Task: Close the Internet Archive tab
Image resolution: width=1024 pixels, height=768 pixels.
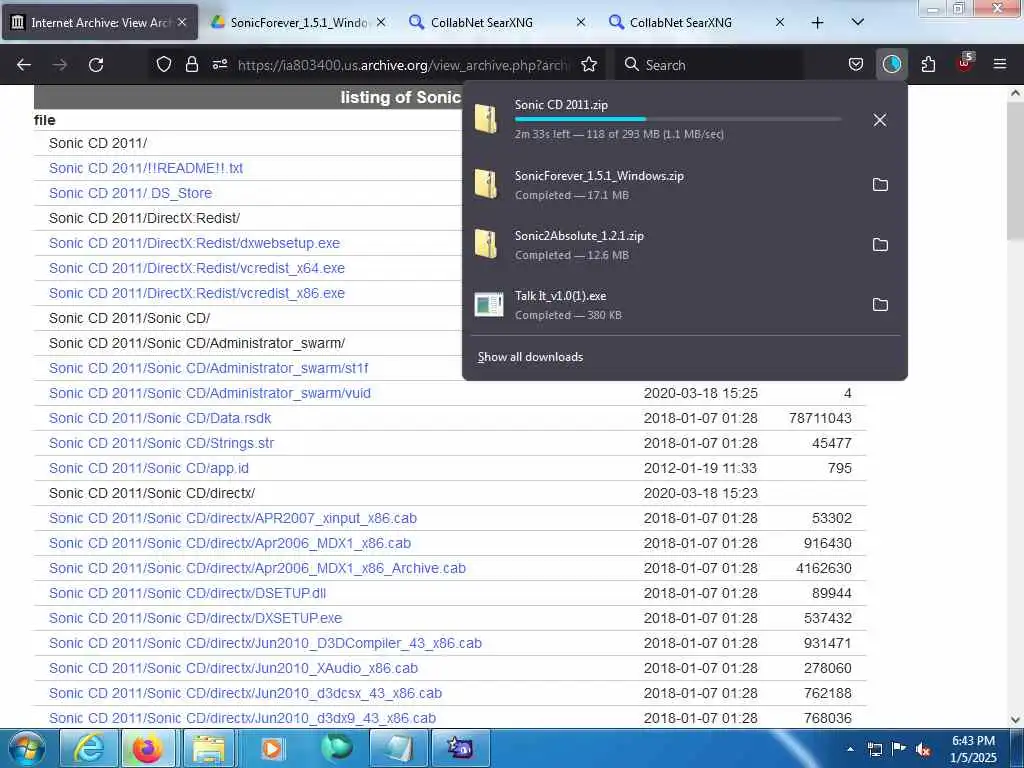Action: pos(182,22)
